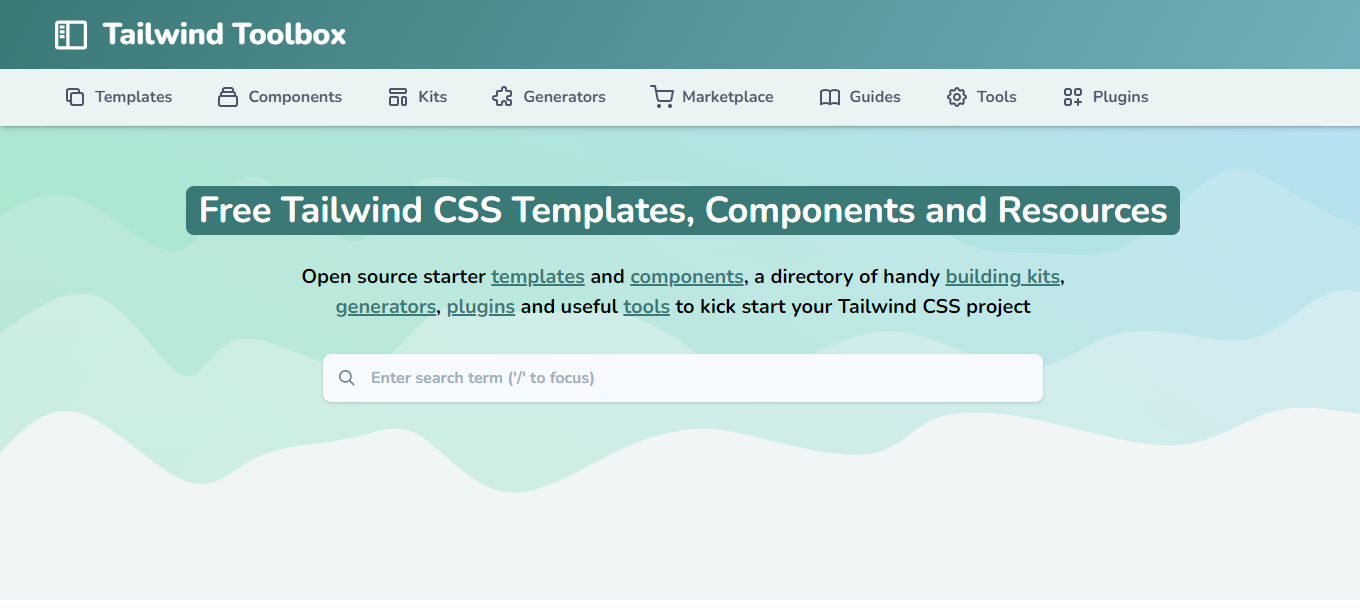Open the Tailwind Toolbox home title
Screen dimensions: 1360x608
coord(224,35)
